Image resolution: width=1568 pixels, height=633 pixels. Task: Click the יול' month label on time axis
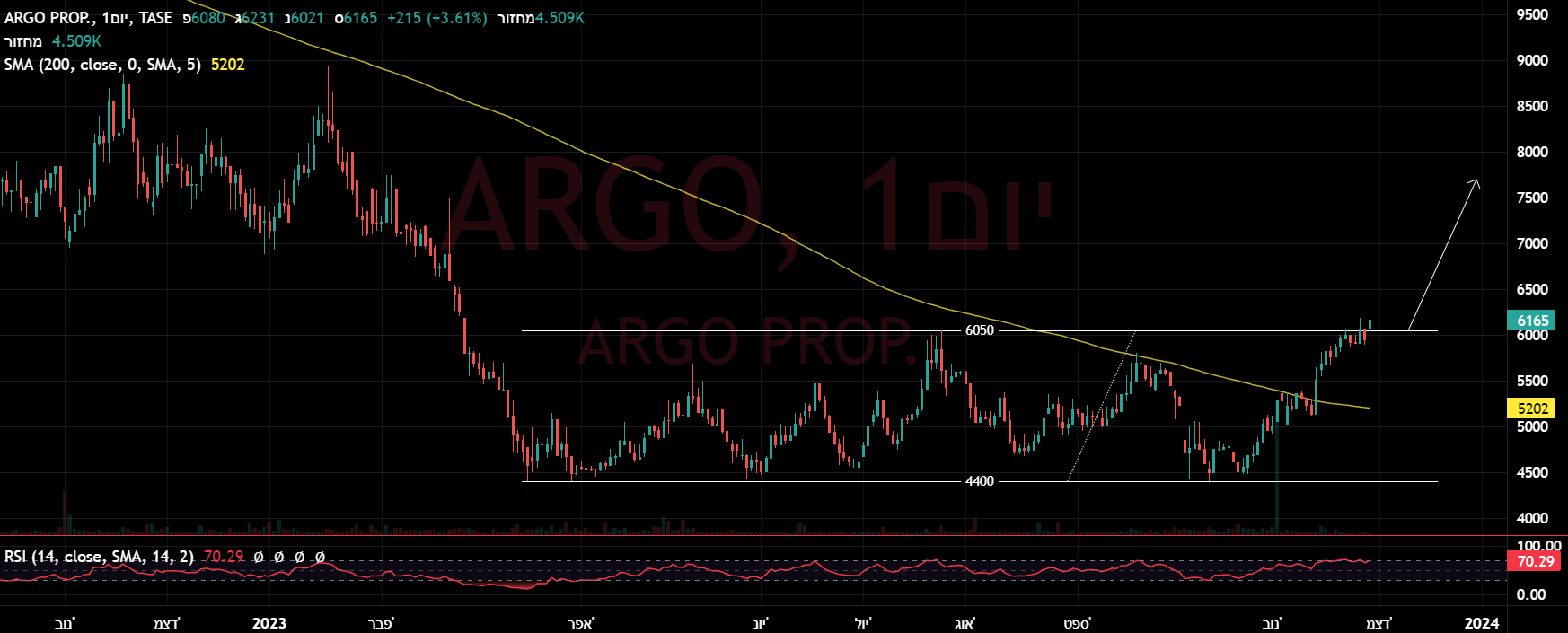point(863,623)
